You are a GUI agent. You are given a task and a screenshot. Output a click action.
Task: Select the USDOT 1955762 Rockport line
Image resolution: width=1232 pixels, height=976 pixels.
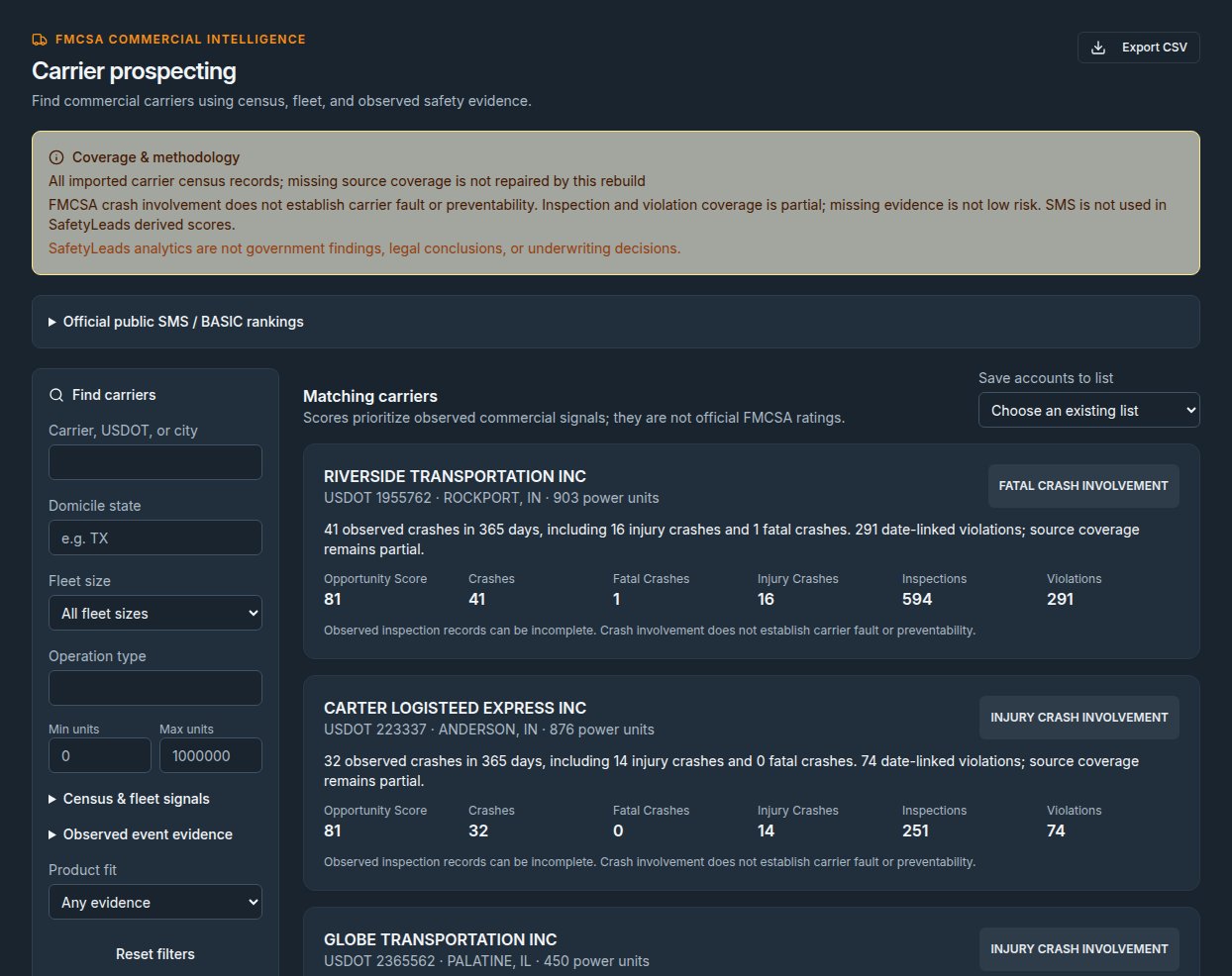[491, 498]
